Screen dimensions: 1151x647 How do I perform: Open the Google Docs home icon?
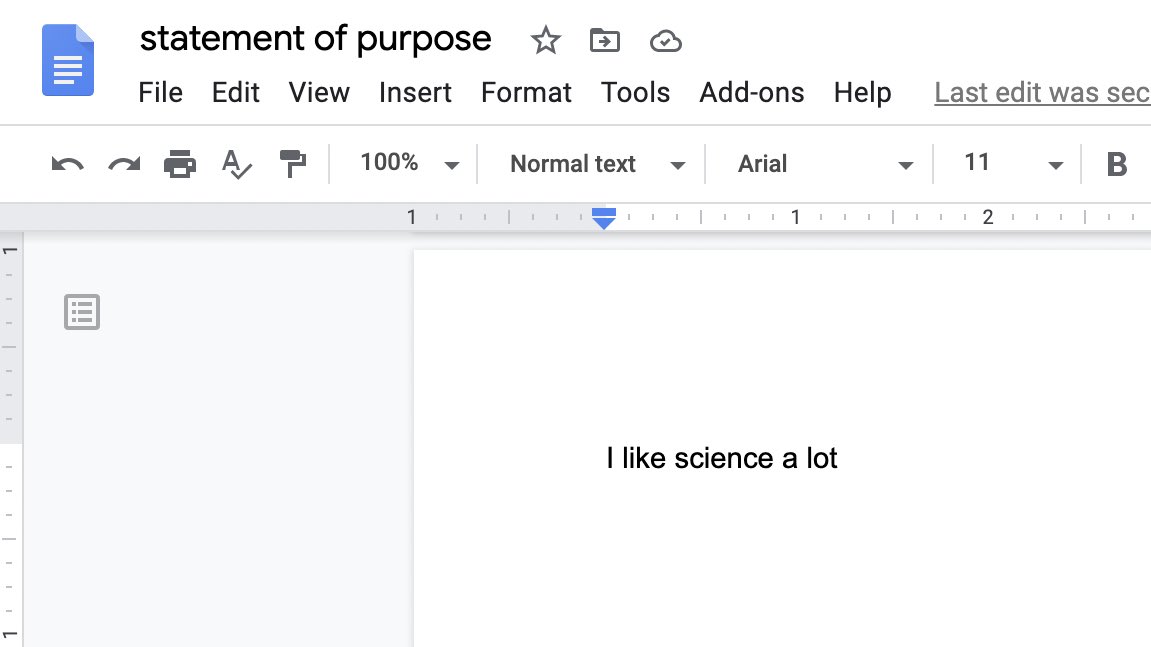[68, 60]
